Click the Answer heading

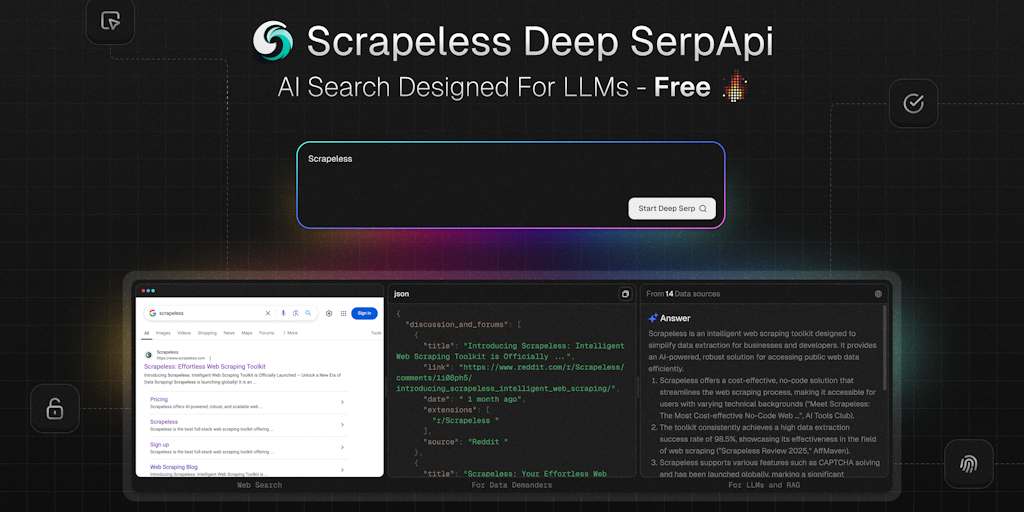[x=675, y=318]
